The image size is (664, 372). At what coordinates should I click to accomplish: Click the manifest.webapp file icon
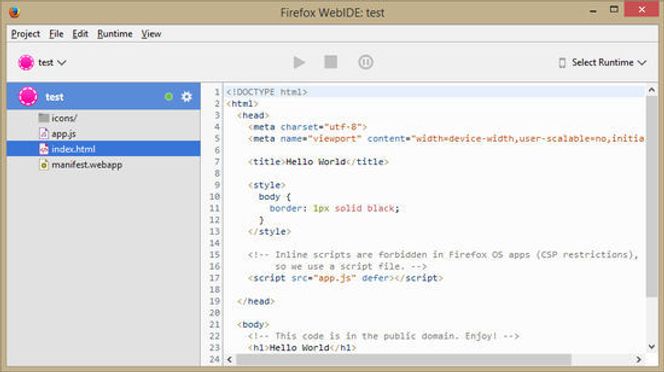point(44,164)
